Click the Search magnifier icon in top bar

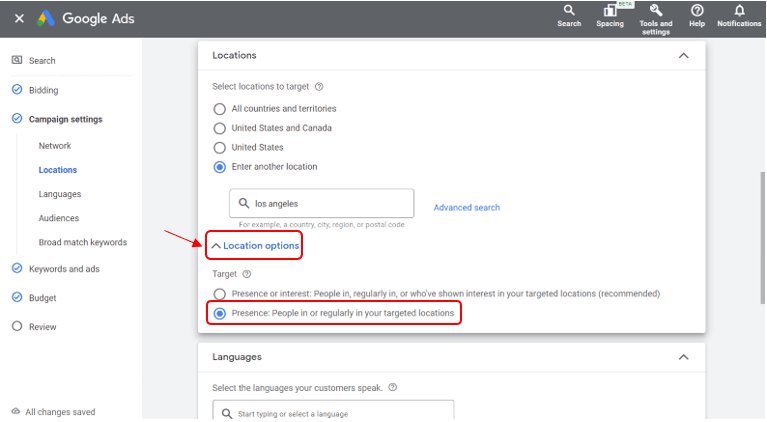[569, 11]
